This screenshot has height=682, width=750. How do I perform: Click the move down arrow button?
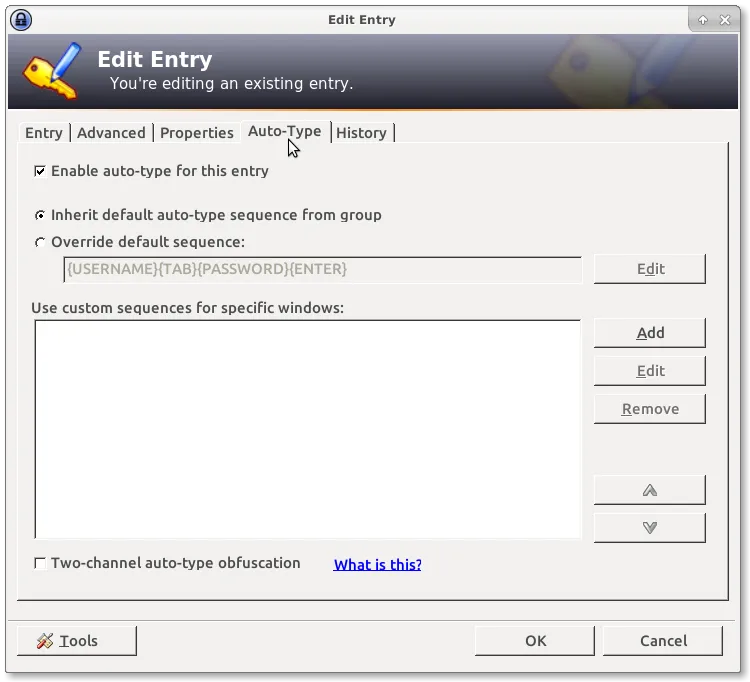point(649,528)
